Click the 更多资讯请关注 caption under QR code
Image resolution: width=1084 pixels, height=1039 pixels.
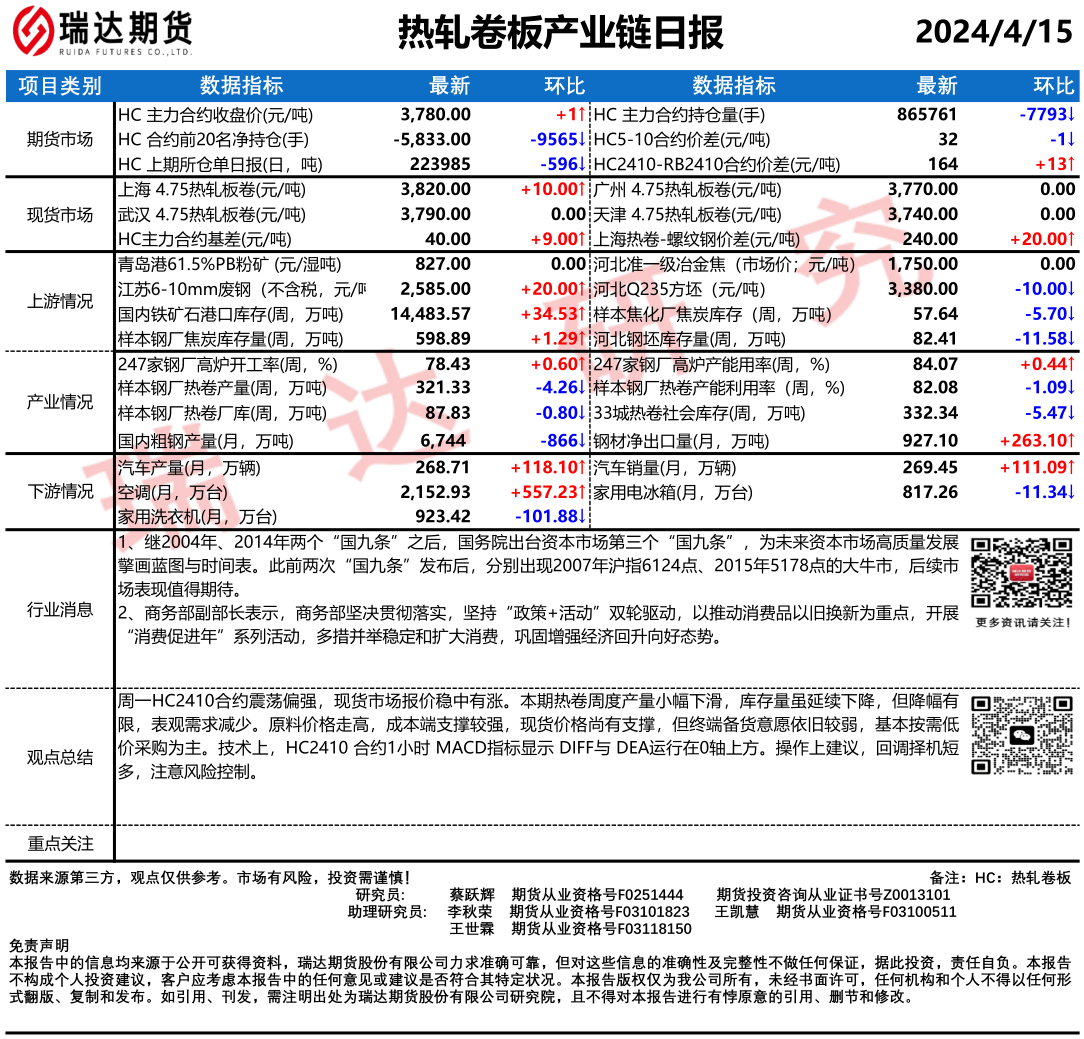tap(1023, 623)
